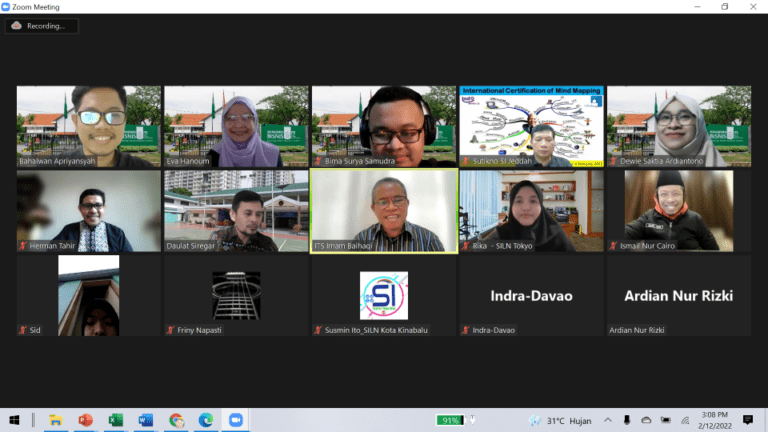Expand the hidden system tray icons chevron
This screenshot has height=432, width=768.
tap(609, 420)
